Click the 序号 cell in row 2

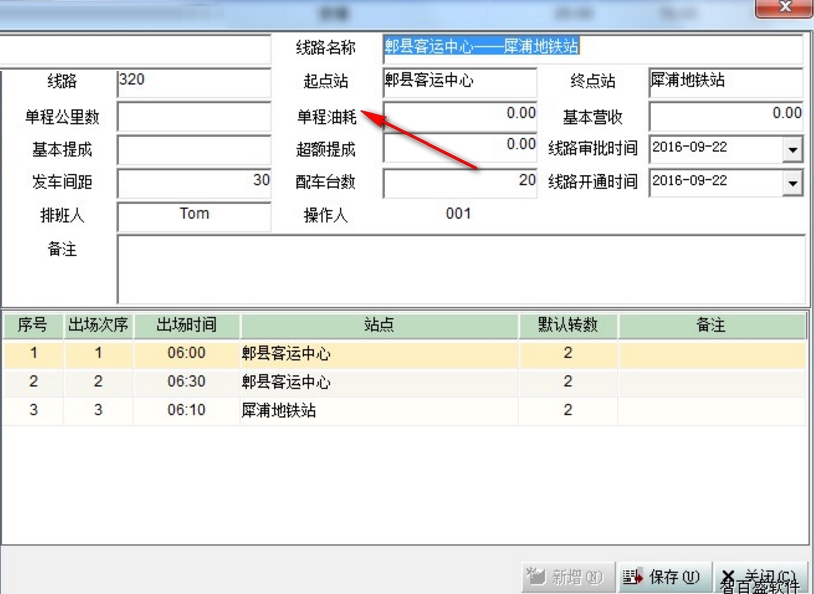coord(33,382)
